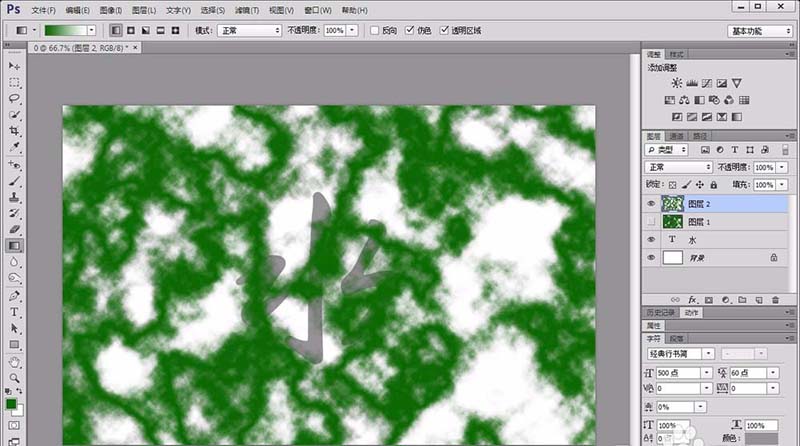800x446 pixels.
Task: Select the Gradient tool in toolbox
Action: point(14,246)
